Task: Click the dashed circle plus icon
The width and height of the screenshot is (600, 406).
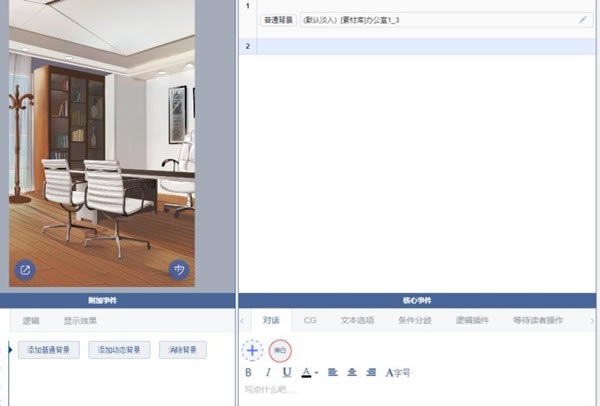Action: [x=253, y=351]
